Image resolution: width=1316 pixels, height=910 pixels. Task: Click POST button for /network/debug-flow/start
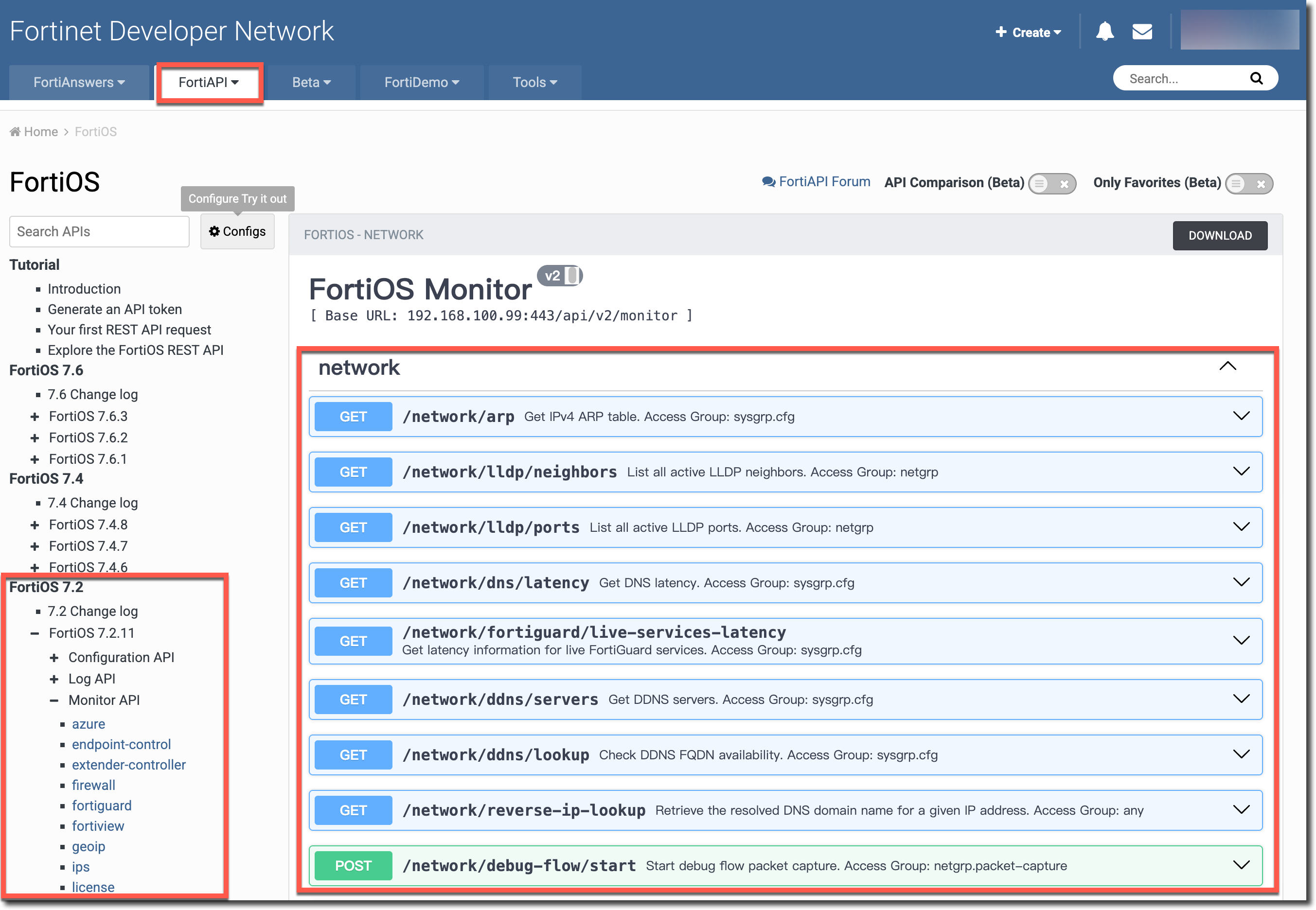point(353,866)
